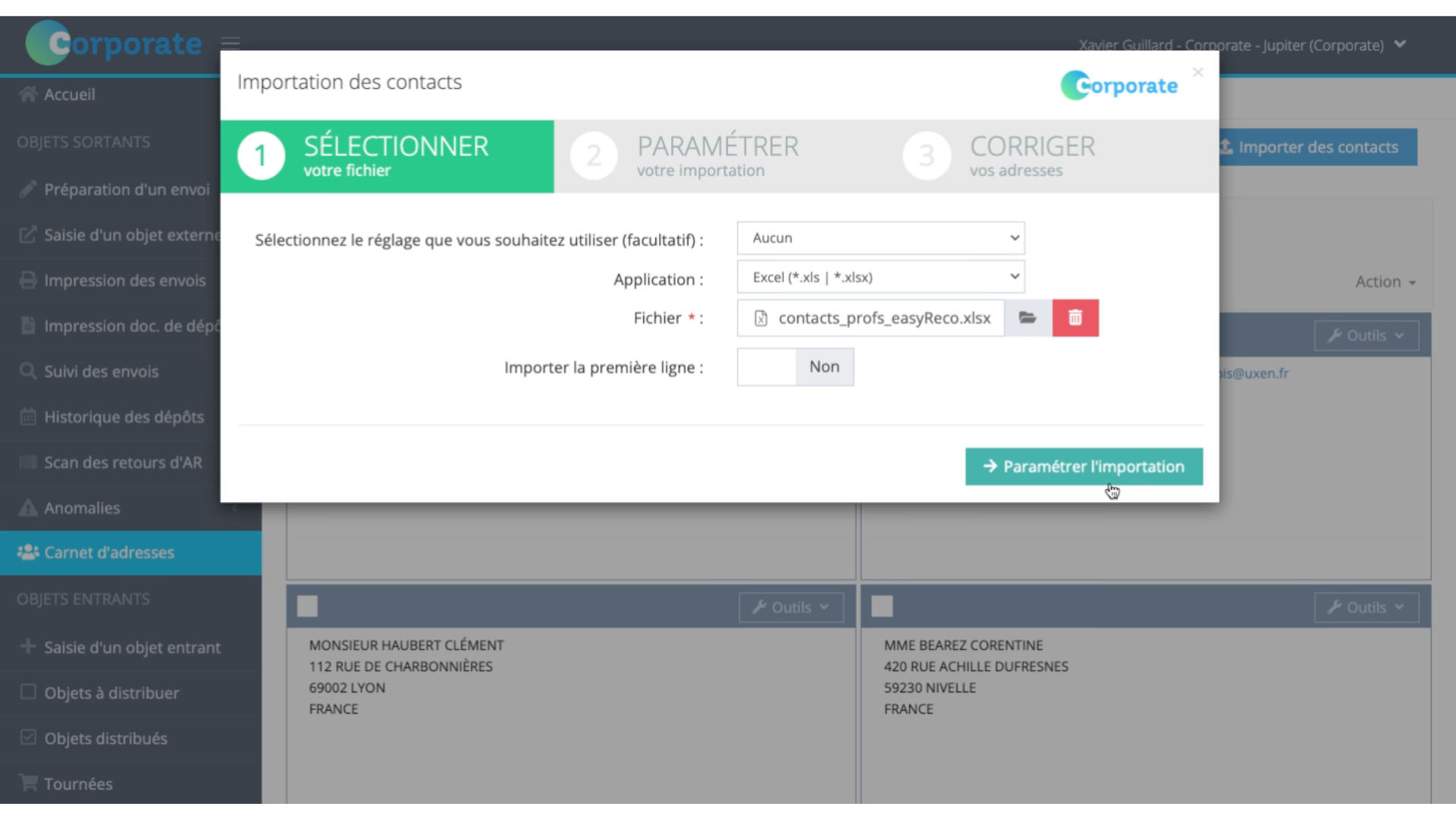Click the plus icon for Saisie d'un objet entrant
Viewport: 1456px width, 819px height.
tap(28, 646)
